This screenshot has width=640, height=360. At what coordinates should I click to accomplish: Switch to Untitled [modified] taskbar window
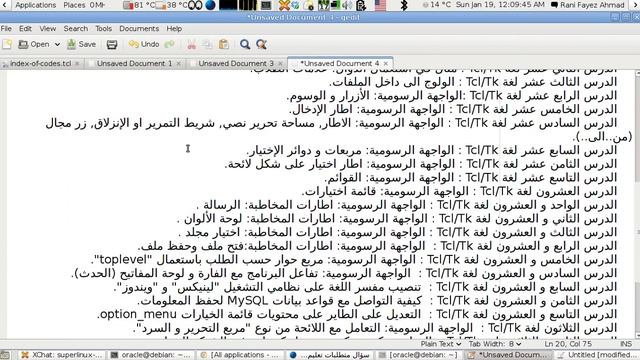tap(598, 355)
